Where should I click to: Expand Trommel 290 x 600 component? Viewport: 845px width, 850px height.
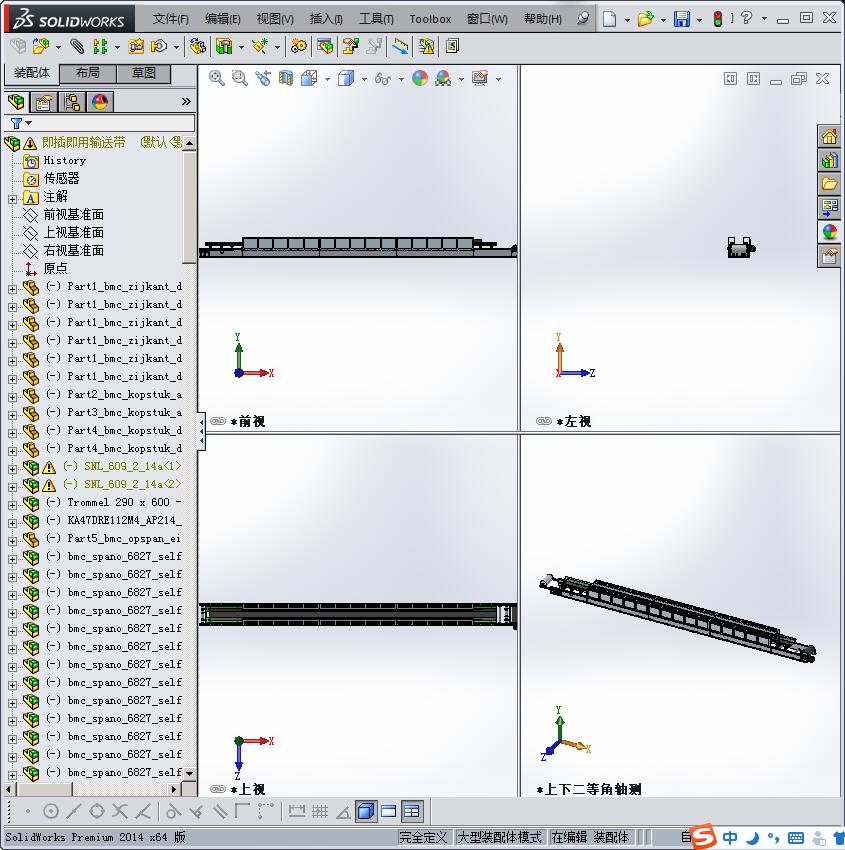tap(12, 505)
